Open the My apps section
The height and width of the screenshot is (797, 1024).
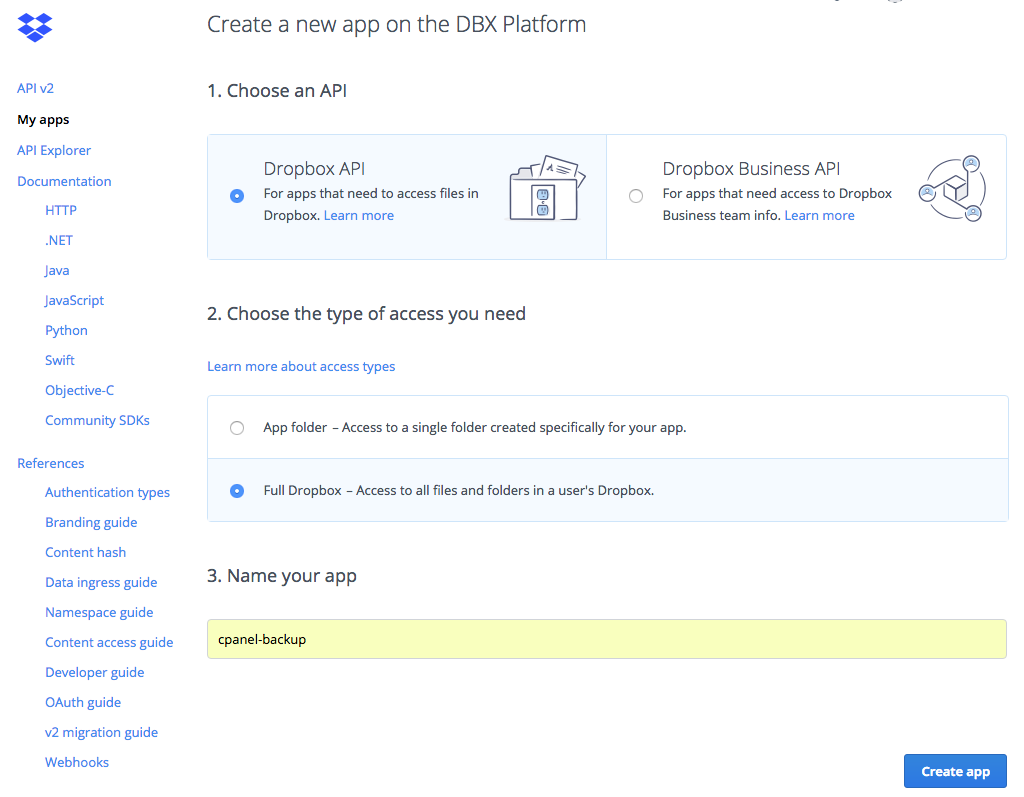click(x=43, y=119)
